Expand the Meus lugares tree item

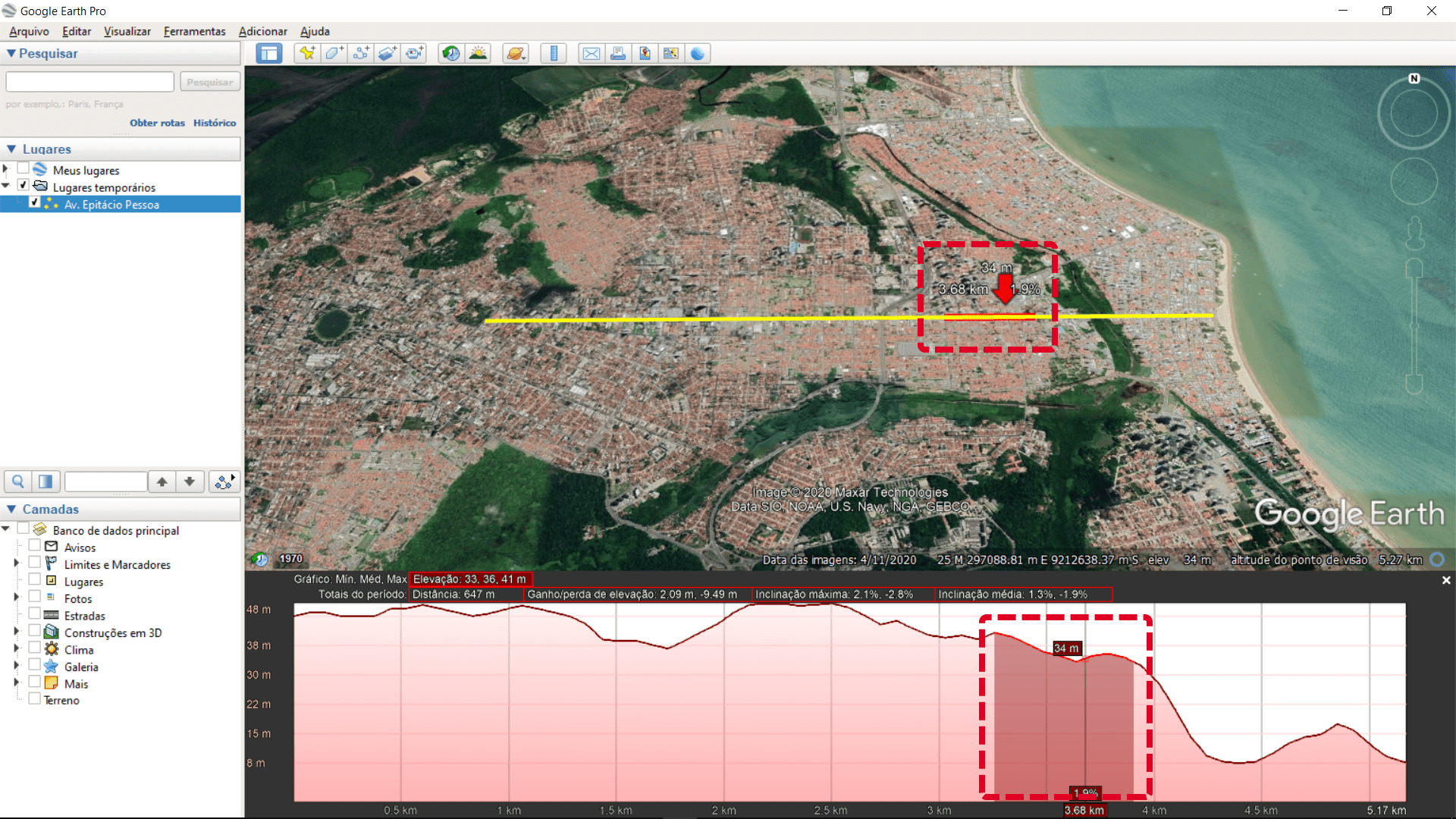[6, 170]
